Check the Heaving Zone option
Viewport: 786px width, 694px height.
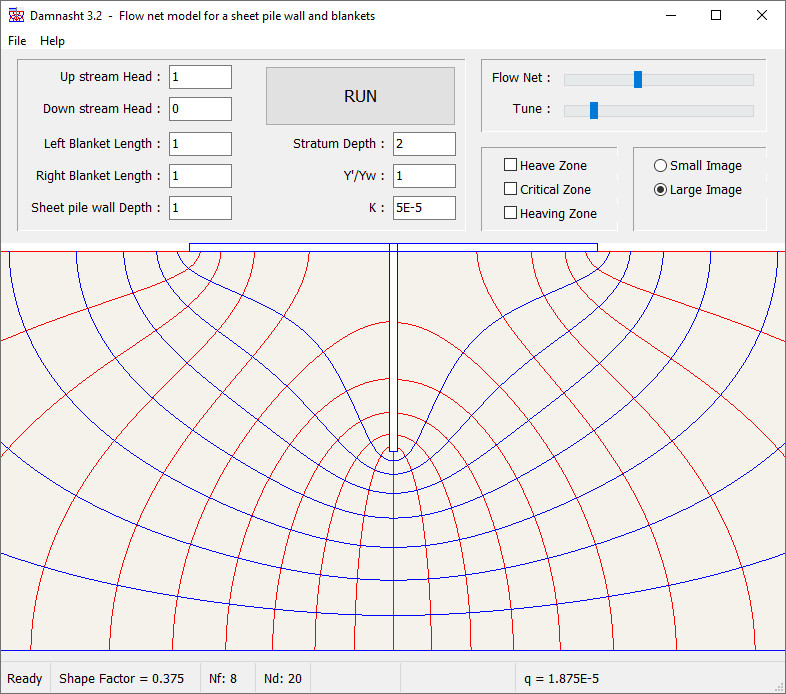[511, 213]
